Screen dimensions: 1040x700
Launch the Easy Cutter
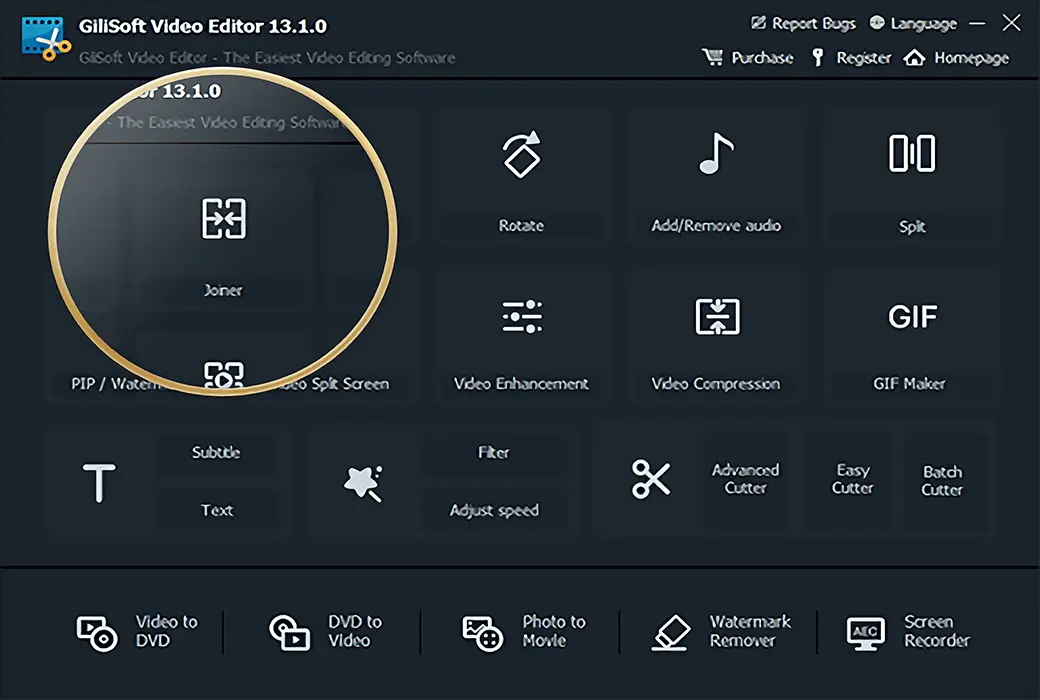point(853,479)
